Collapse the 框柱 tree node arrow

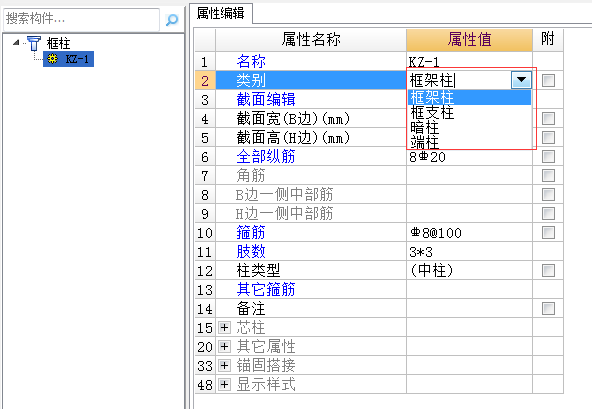16,42
